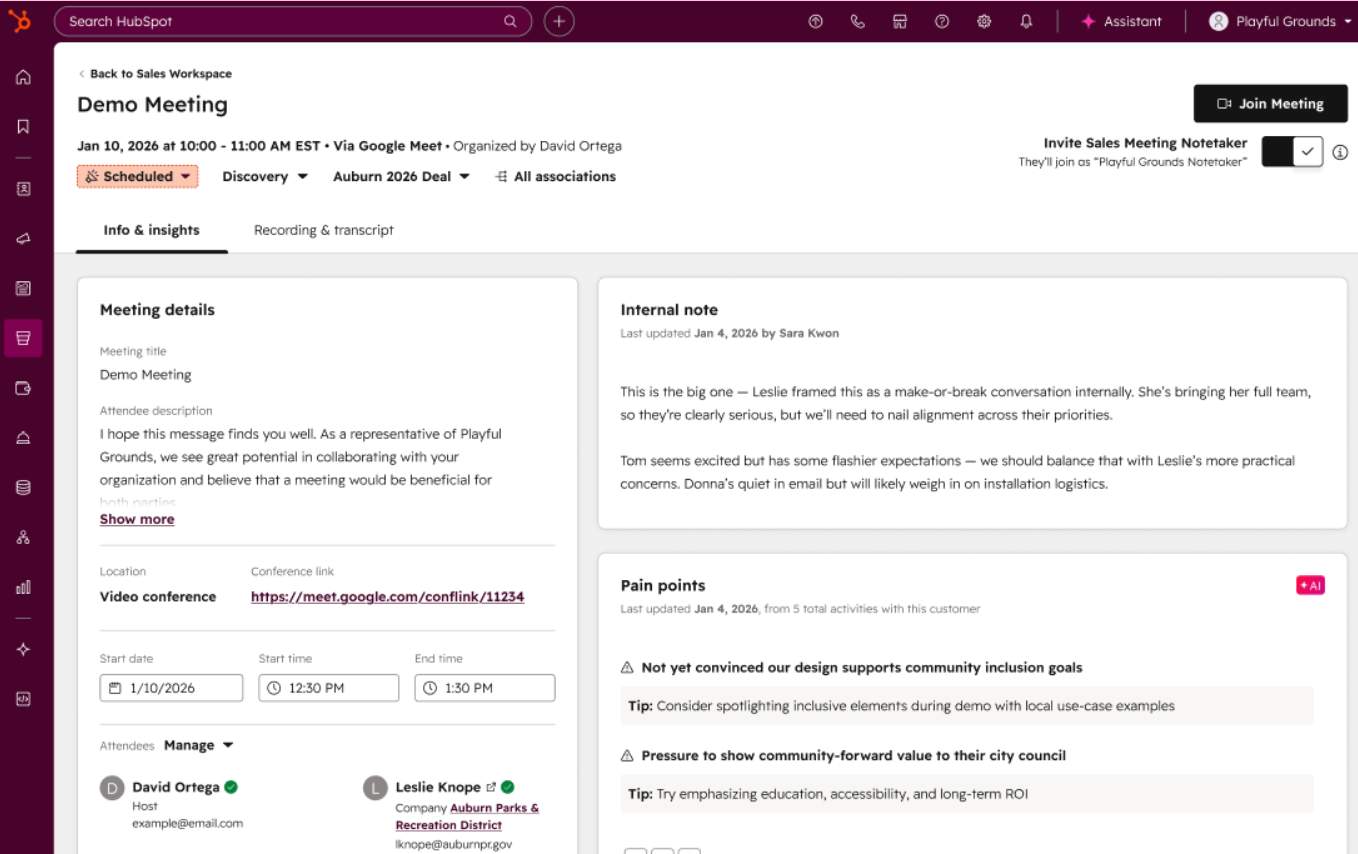Image resolution: width=1358 pixels, height=854 pixels.
Task: Open the Development code icon in sidebar
Action: point(23,699)
